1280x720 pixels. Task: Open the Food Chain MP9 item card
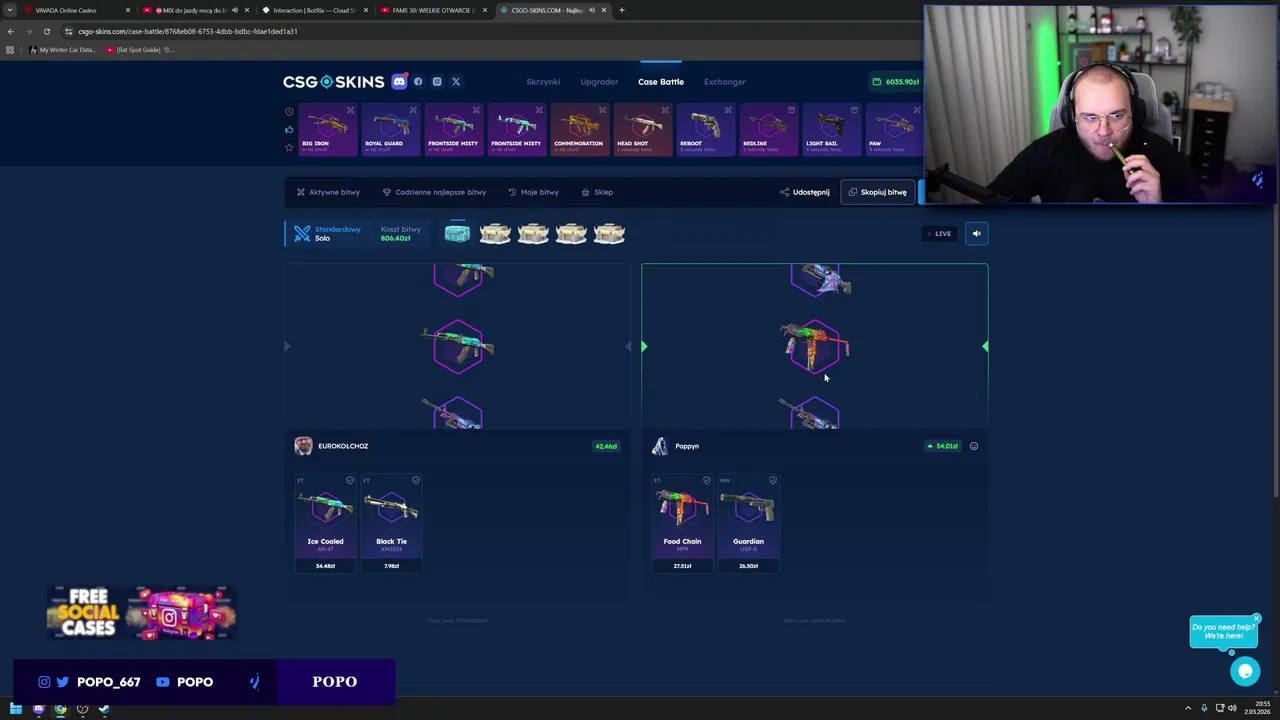click(682, 524)
